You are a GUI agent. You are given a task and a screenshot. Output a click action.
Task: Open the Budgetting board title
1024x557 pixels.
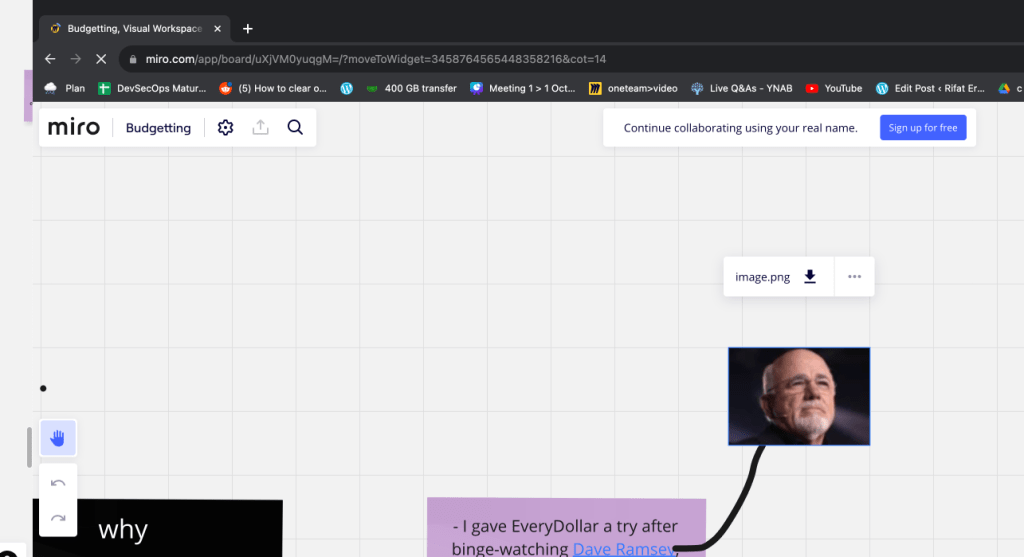(x=158, y=128)
